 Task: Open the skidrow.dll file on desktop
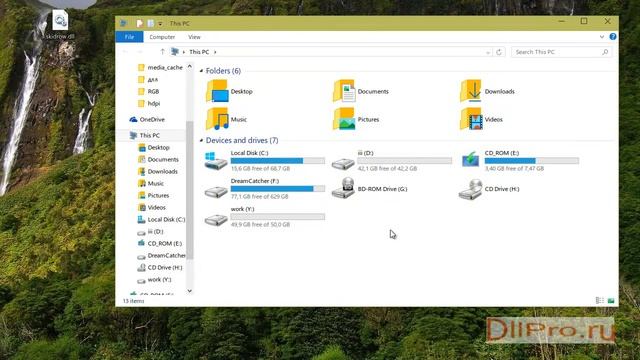click(60, 24)
